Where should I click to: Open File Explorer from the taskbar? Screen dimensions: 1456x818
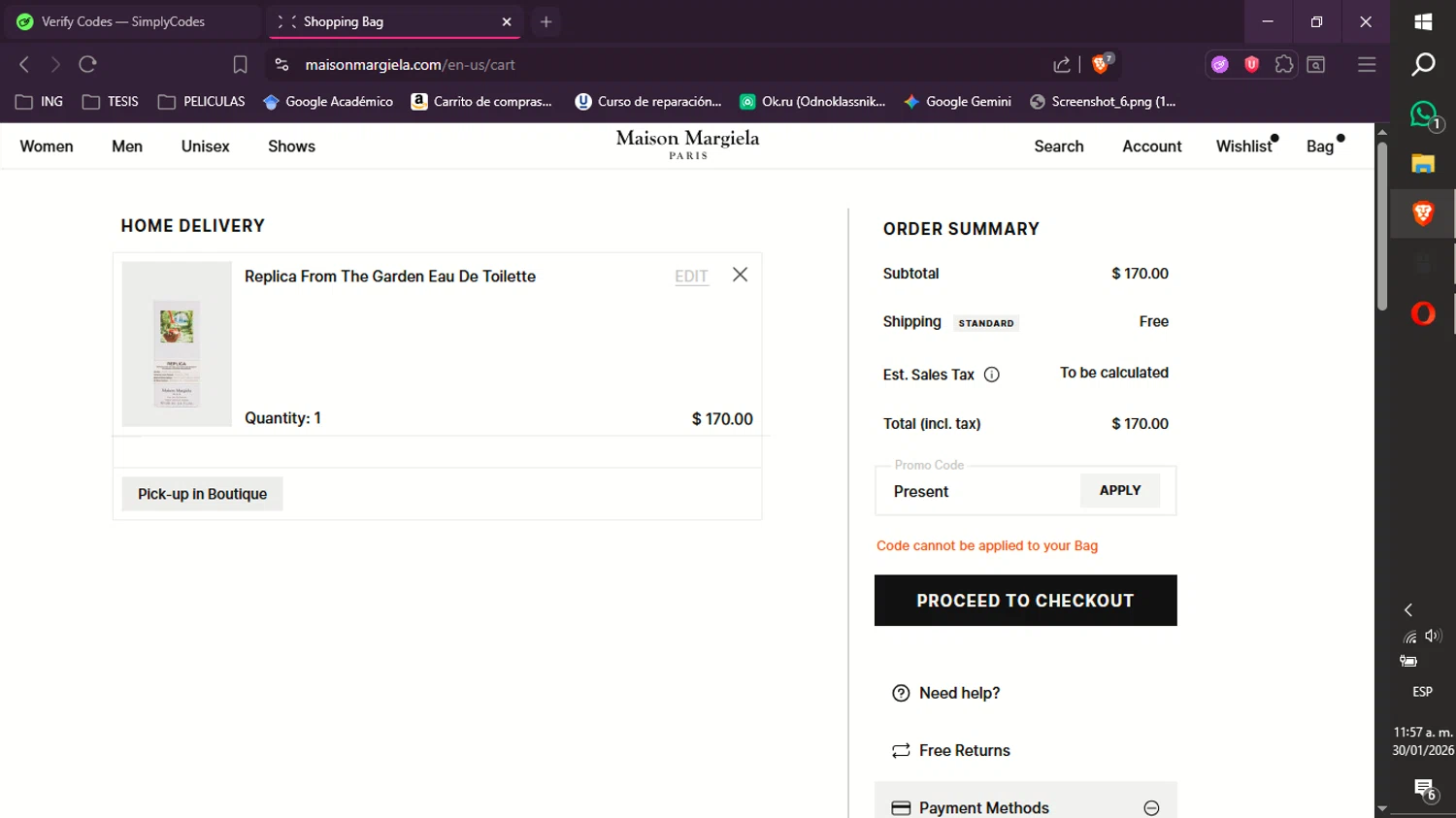(1423, 163)
